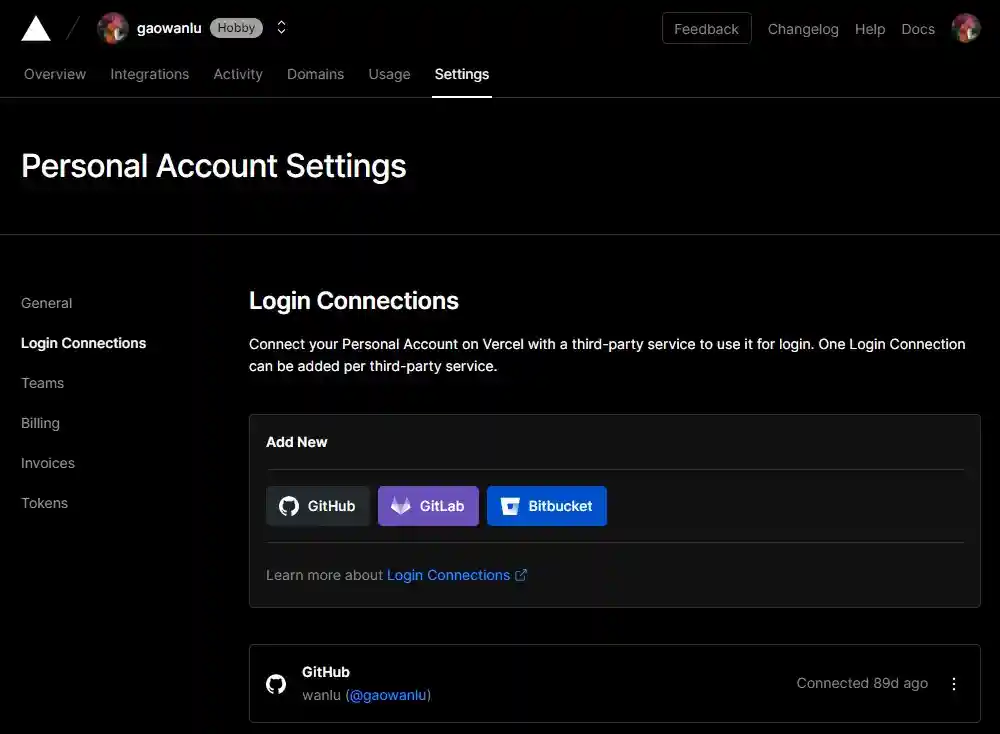Switch to the Domains tab
Viewport: 1000px width, 734px height.
tap(315, 74)
